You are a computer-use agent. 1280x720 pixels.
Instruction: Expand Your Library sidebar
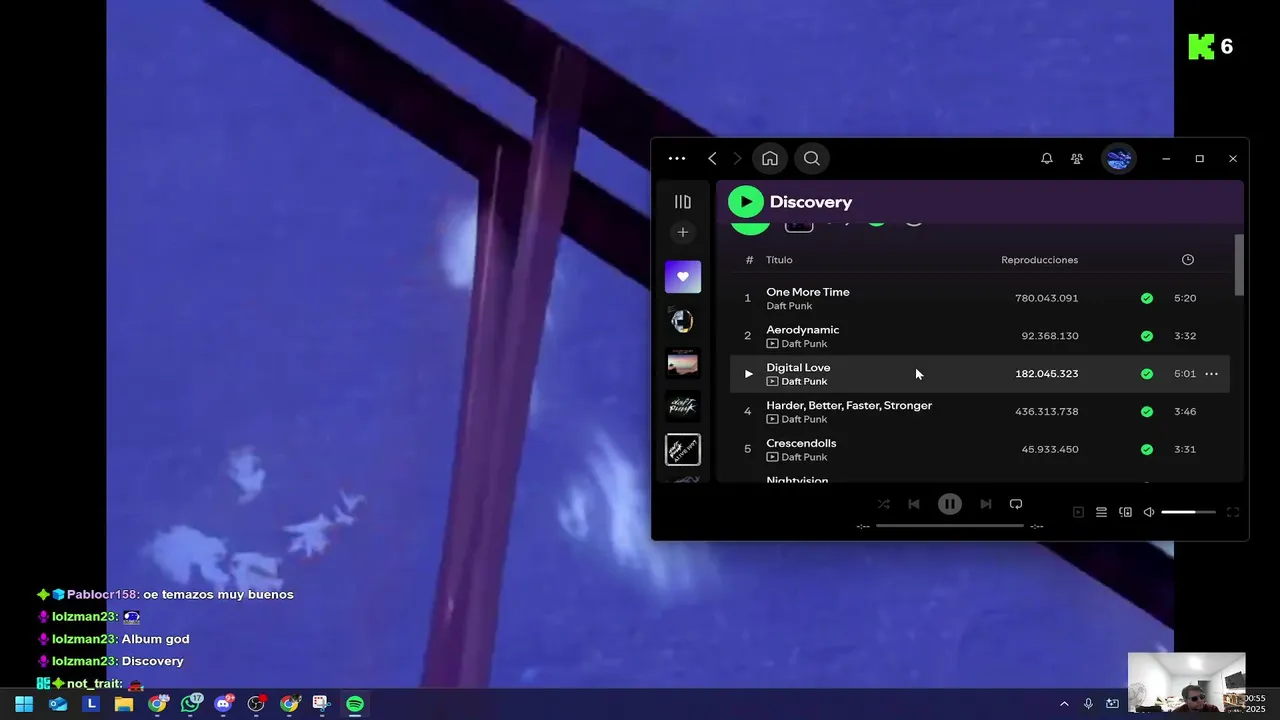[x=683, y=202]
